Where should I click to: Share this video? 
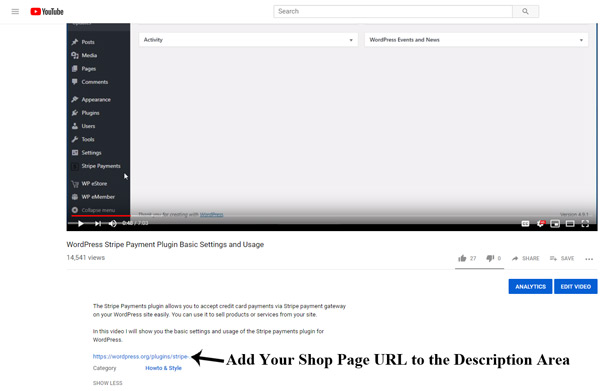pos(526,258)
